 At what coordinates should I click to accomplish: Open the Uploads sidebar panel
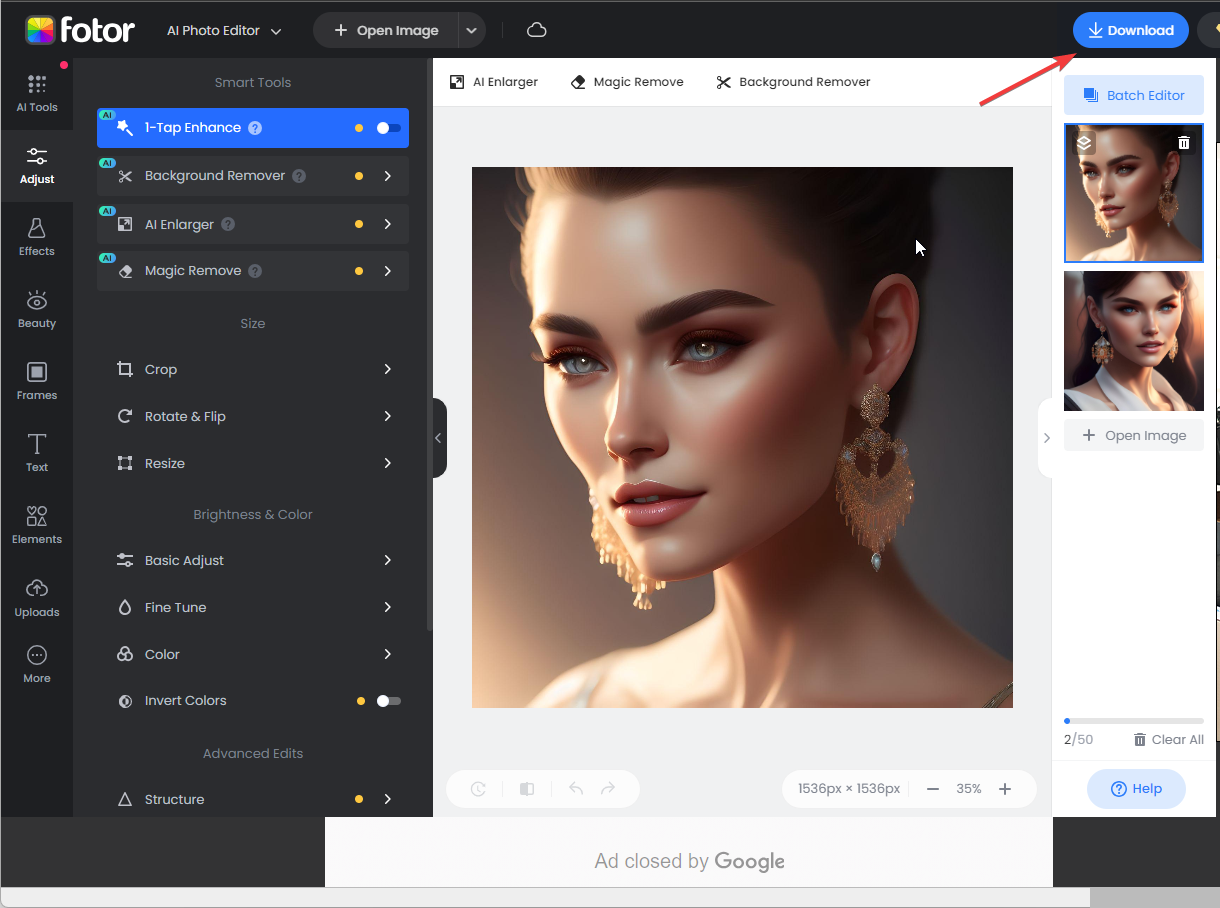coord(37,598)
